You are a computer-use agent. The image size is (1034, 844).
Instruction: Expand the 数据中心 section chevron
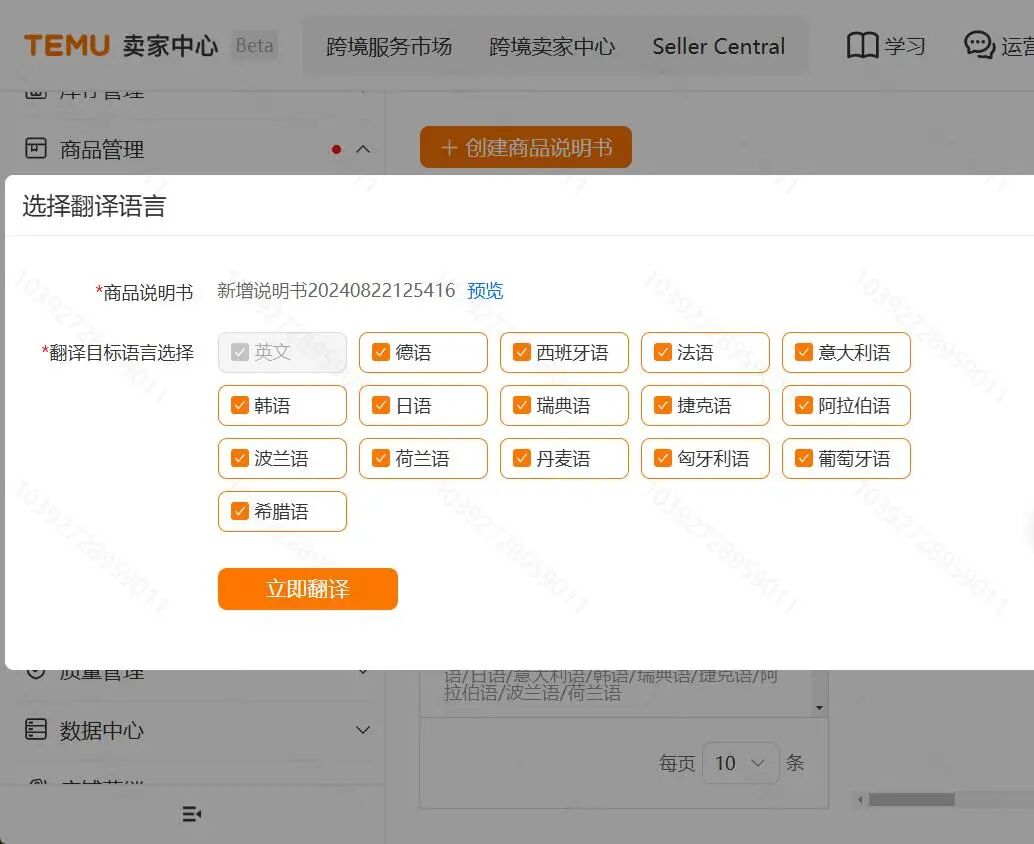pos(363,730)
